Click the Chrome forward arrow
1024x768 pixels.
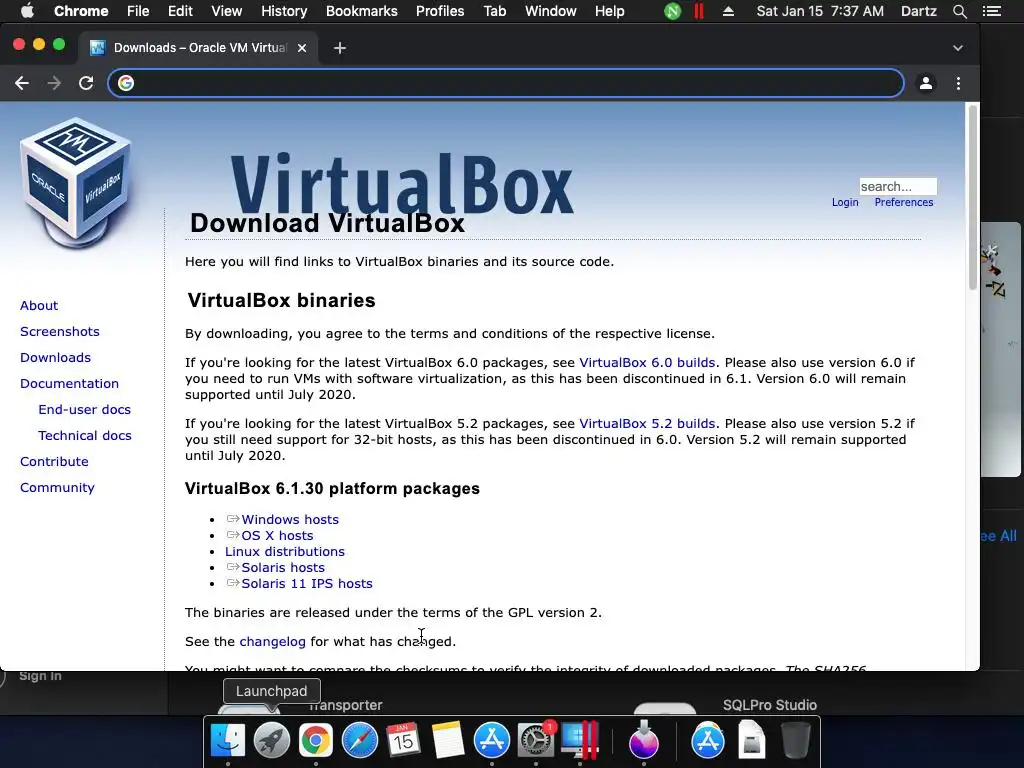(54, 84)
